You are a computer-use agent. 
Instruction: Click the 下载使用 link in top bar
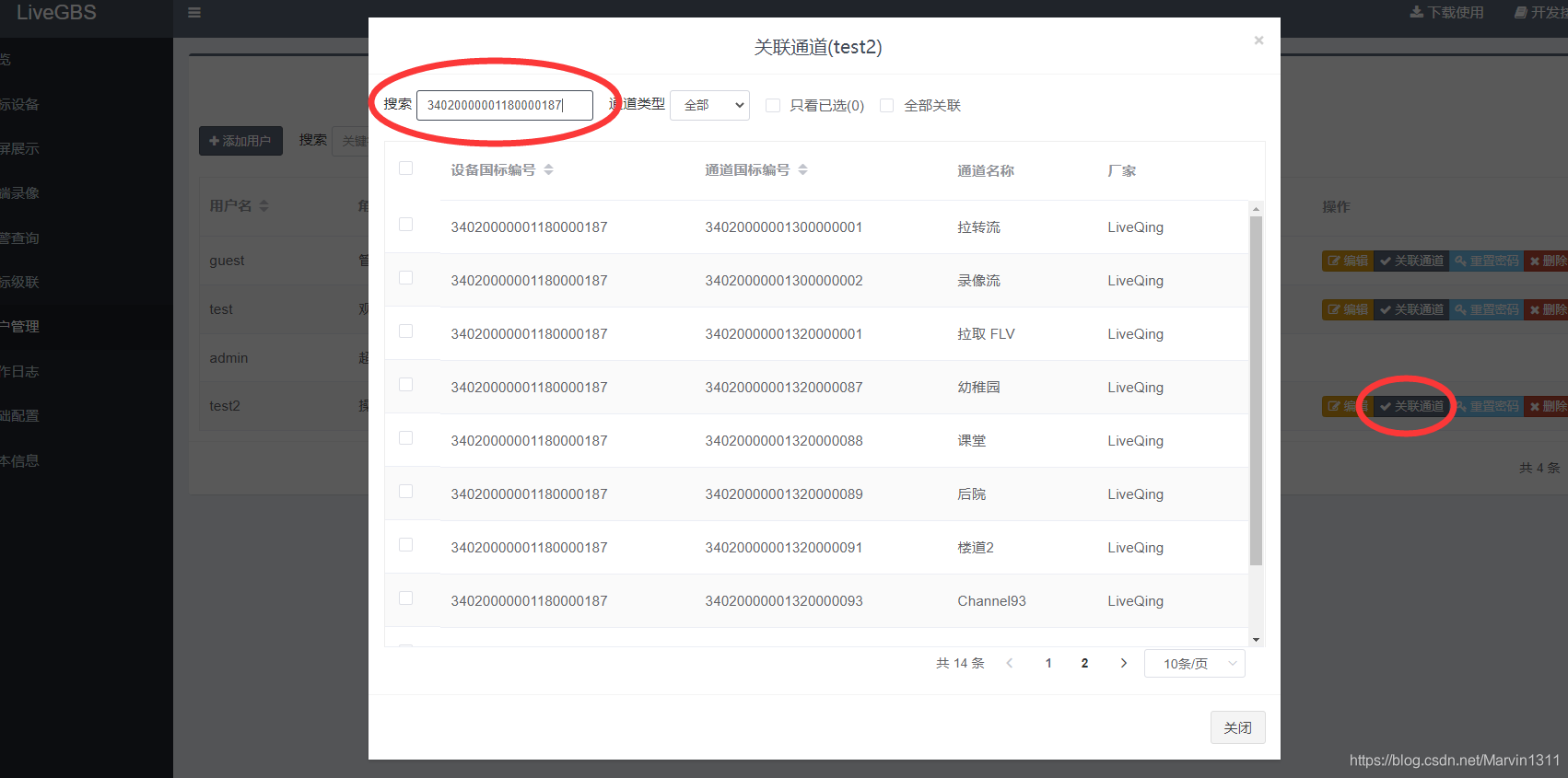tap(1447, 12)
